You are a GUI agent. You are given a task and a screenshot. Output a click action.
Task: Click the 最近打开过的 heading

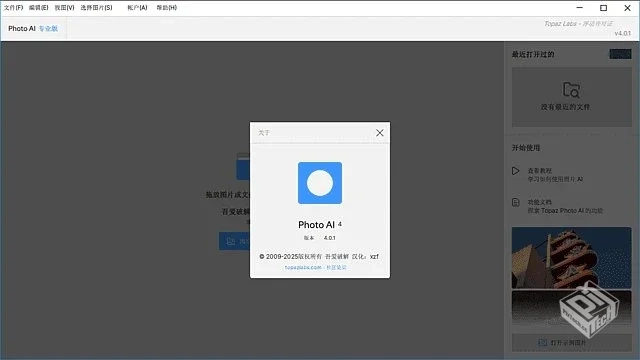point(533,54)
